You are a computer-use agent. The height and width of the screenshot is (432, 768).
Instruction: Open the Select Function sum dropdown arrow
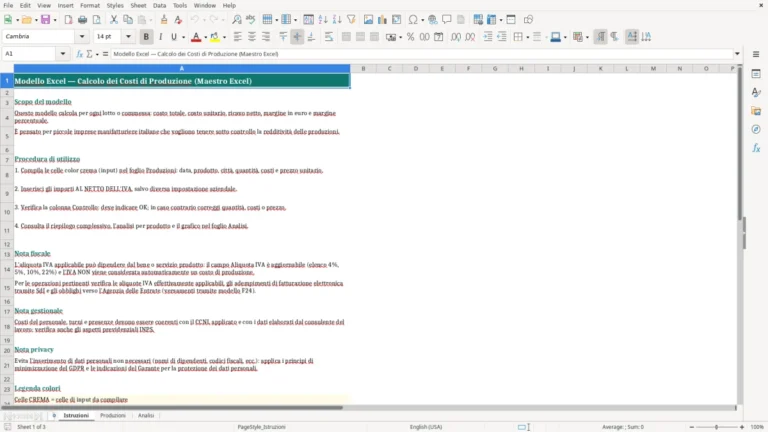(97, 54)
